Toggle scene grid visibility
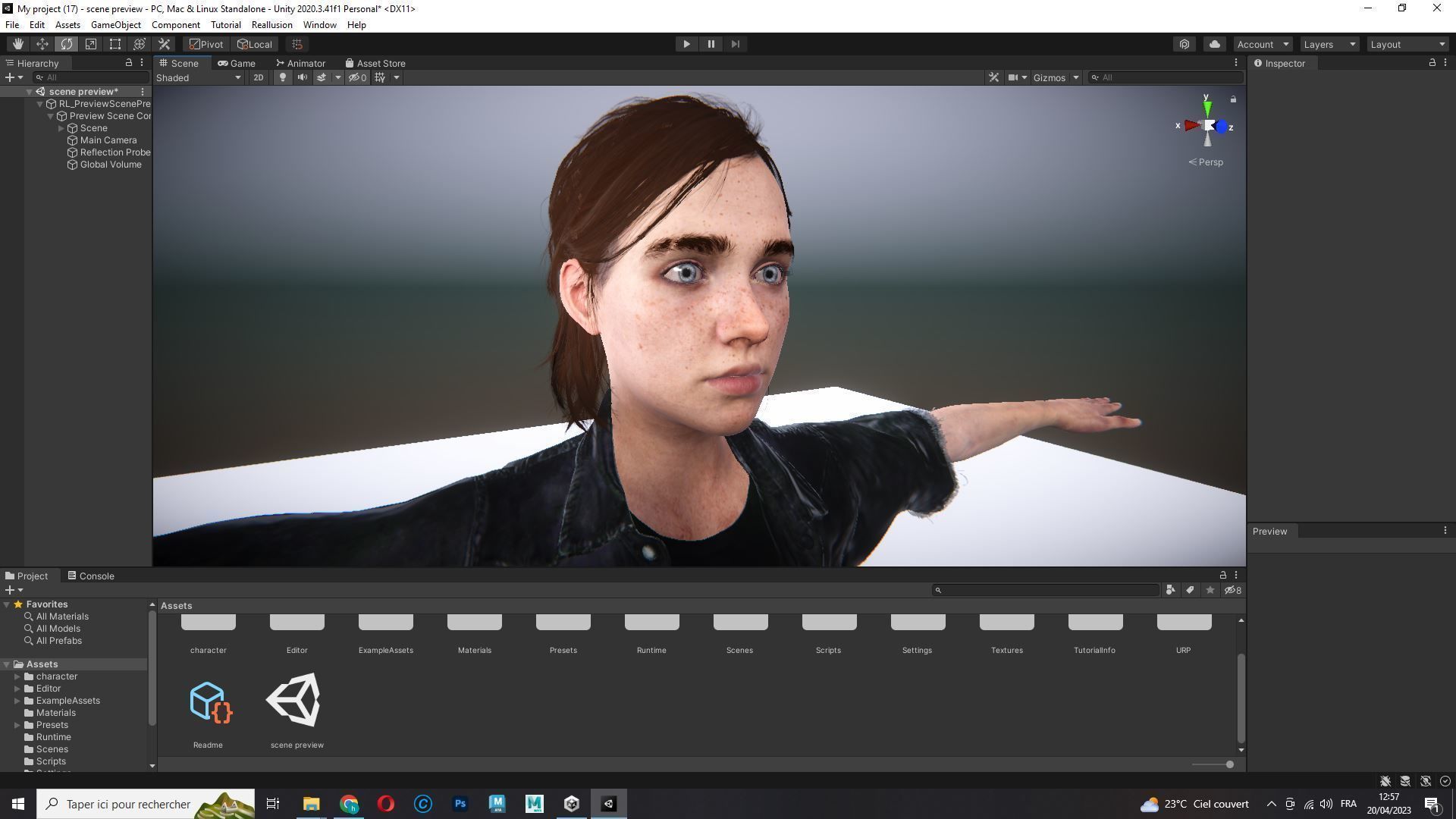Screen dimensions: 1456x819 pos(380,77)
